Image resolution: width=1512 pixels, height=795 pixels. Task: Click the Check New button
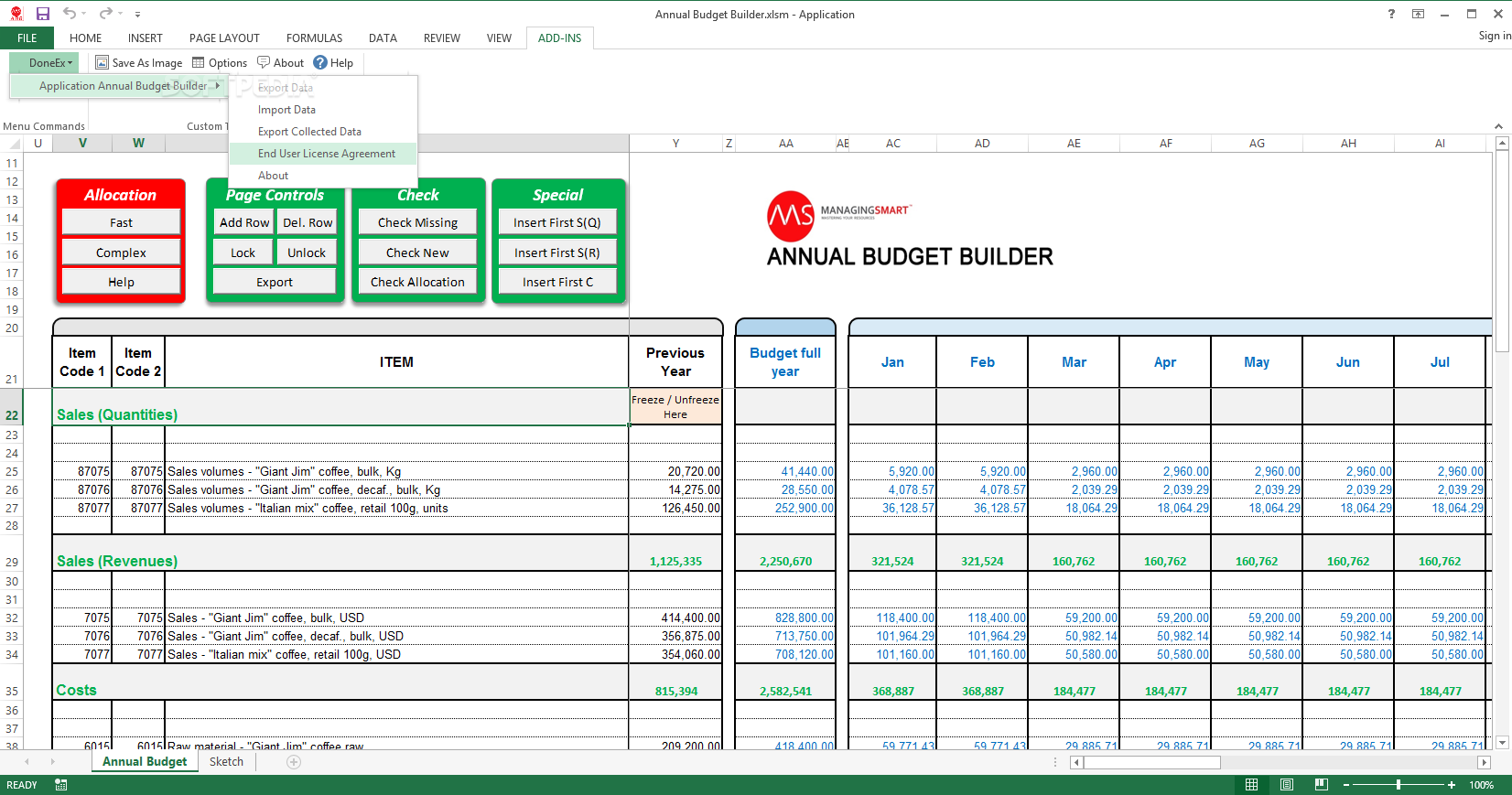click(417, 252)
